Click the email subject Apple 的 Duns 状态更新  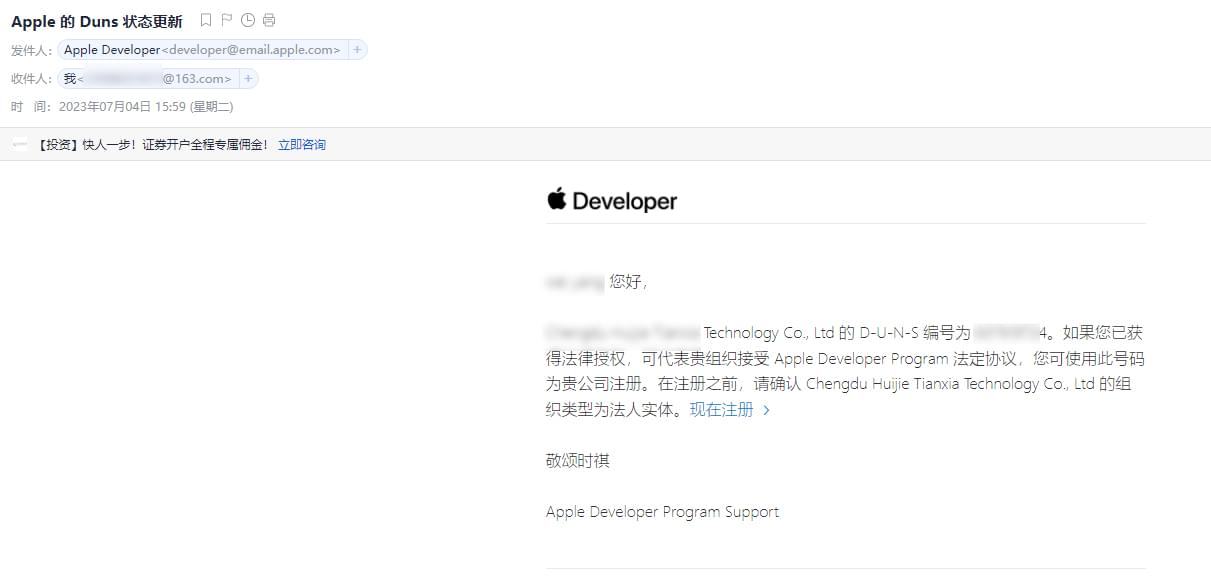coord(97,21)
